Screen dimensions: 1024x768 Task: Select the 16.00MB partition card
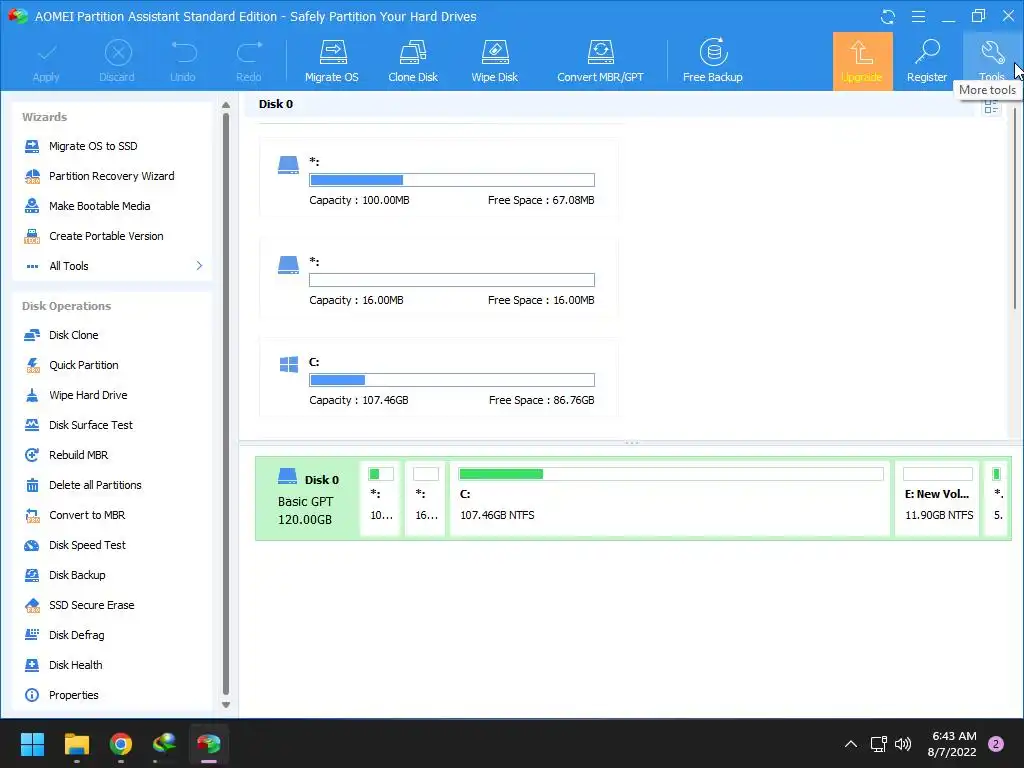click(x=438, y=278)
